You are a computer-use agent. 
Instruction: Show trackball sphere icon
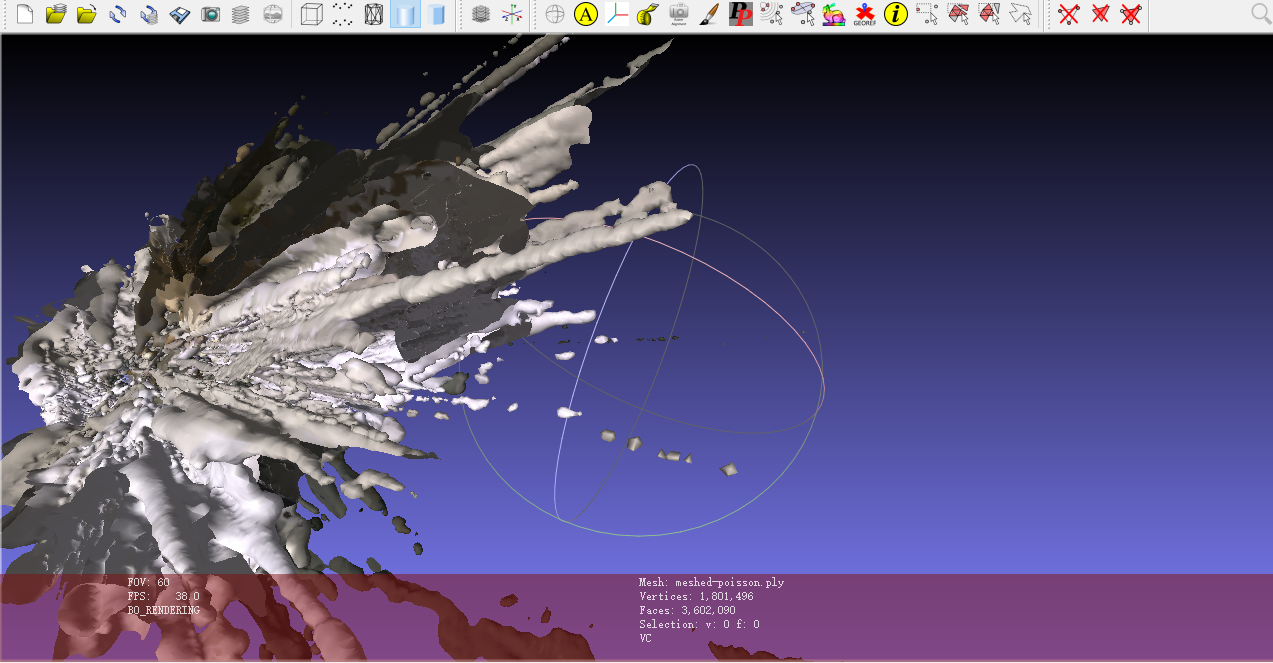[555, 14]
